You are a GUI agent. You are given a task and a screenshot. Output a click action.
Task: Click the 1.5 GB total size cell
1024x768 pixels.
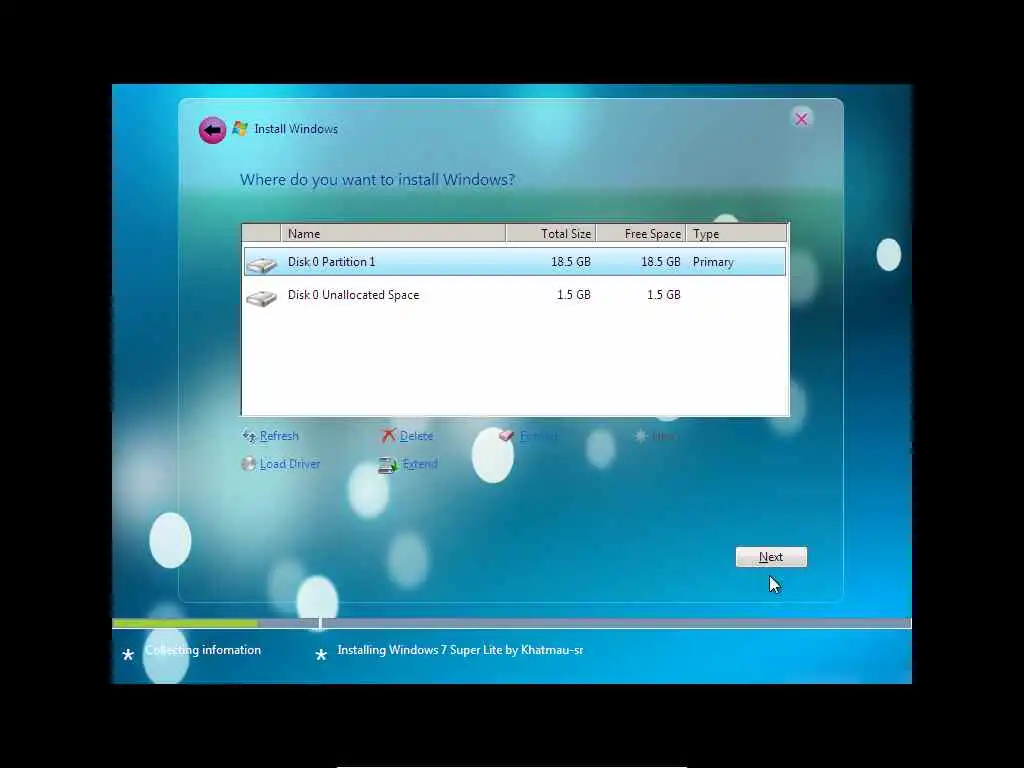click(574, 295)
